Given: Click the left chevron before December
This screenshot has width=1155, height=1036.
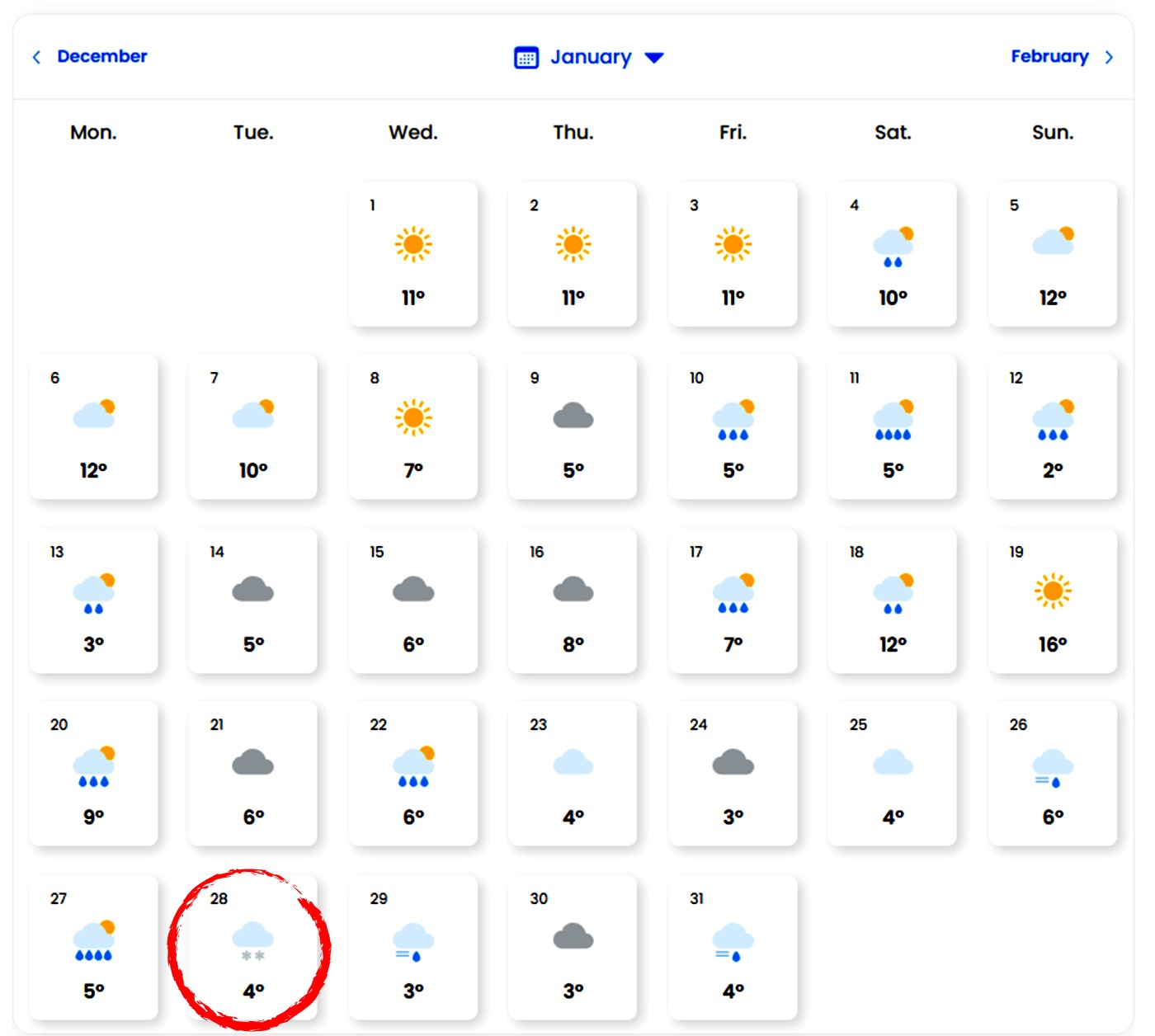Looking at the screenshot, I should click(36, 57).
